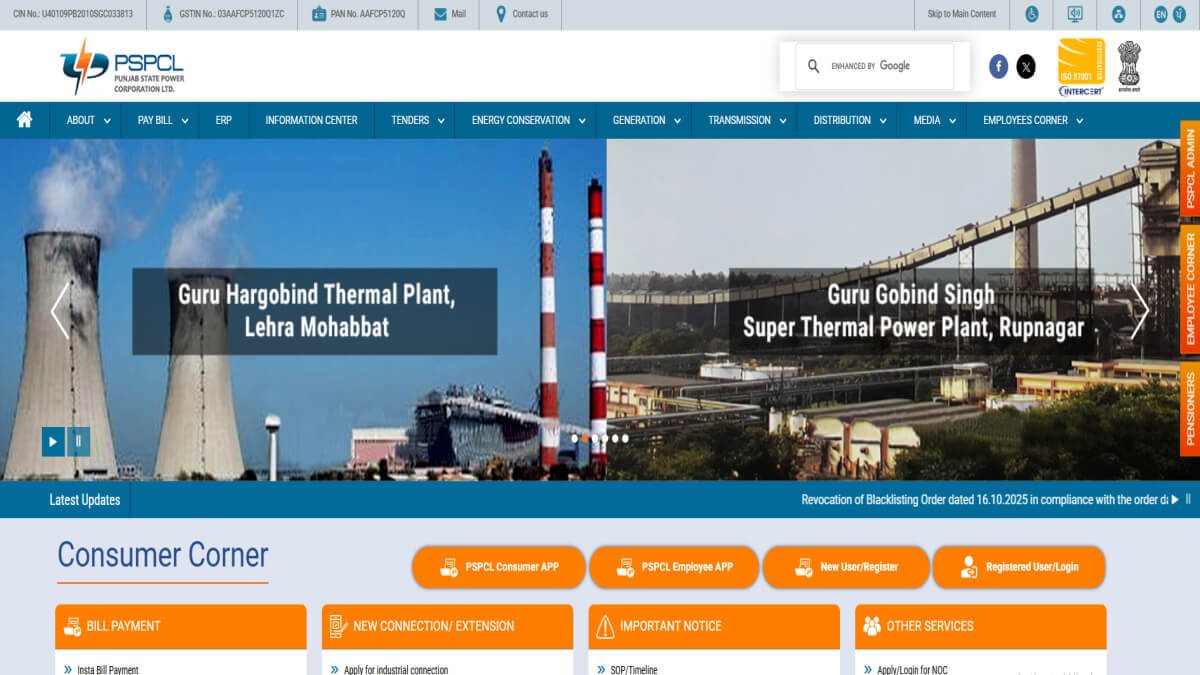
Task: Expand the TRANSMISSION menu
Action: (x=747, y=120)
